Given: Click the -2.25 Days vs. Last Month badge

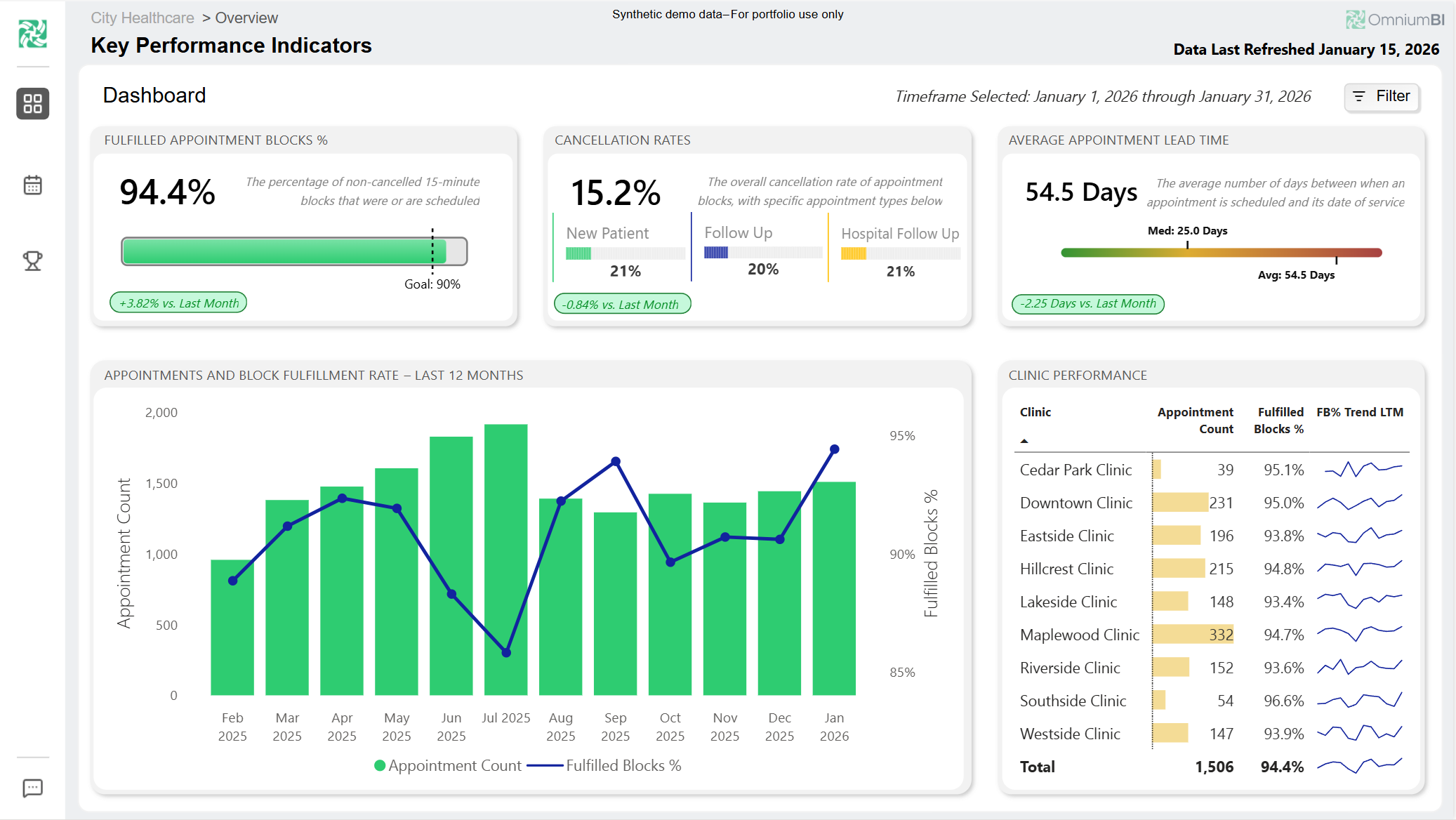Looking at the screenshot, I should pyautogui.click(x=1087, y=303).
